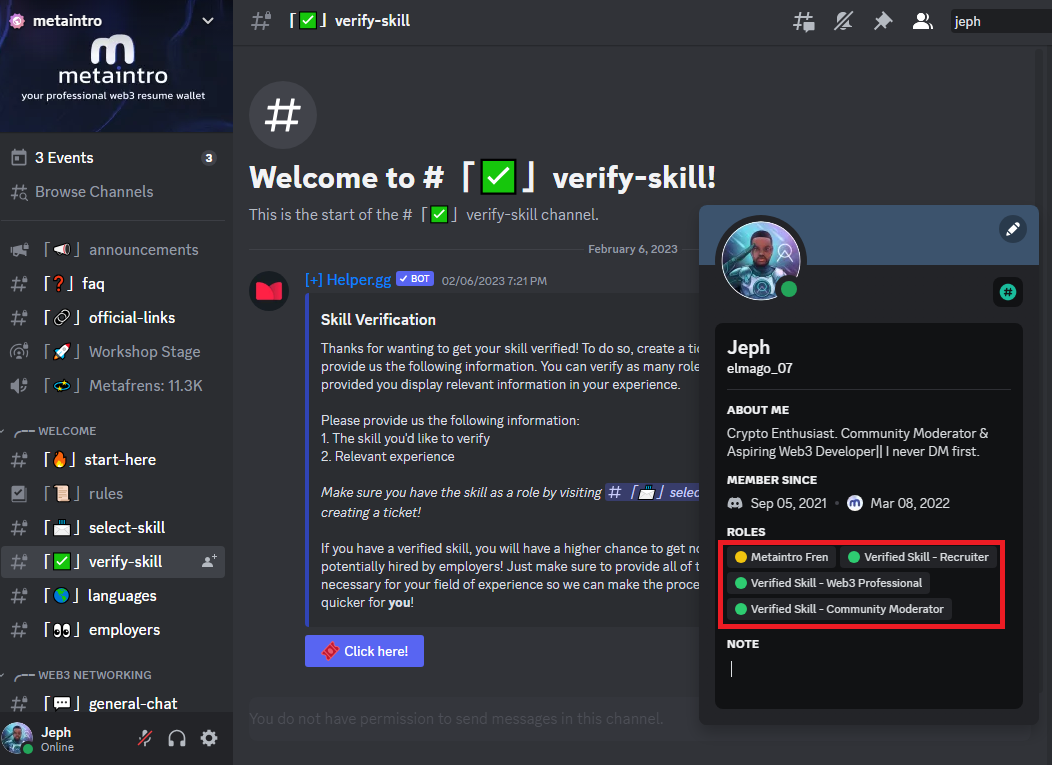The image size is (1052, 765).
Task: Open User Settings gear icon
Action: 209,738
